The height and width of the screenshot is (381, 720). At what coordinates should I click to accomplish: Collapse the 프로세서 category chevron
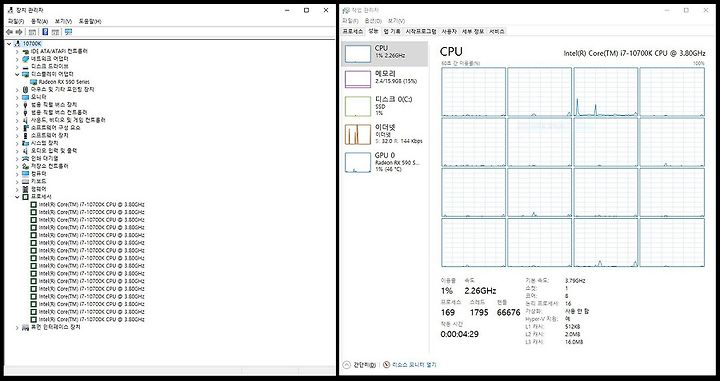pos(17,196)
